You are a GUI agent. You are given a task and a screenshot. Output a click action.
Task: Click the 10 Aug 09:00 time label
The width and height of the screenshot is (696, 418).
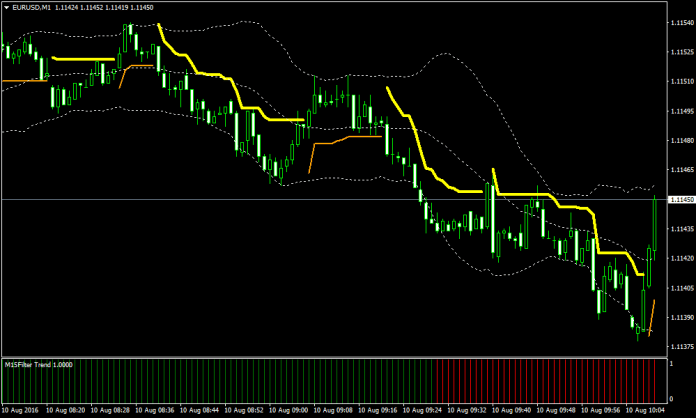coord(289,410)
